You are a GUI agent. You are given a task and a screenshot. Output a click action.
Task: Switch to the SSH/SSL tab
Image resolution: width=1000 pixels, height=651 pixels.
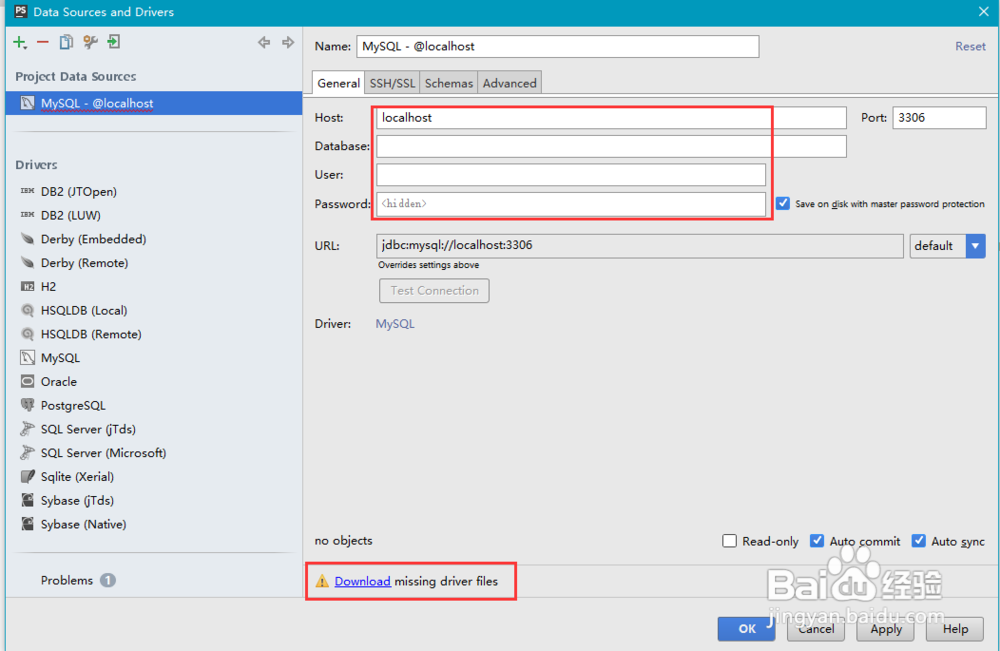click(392, 83)
